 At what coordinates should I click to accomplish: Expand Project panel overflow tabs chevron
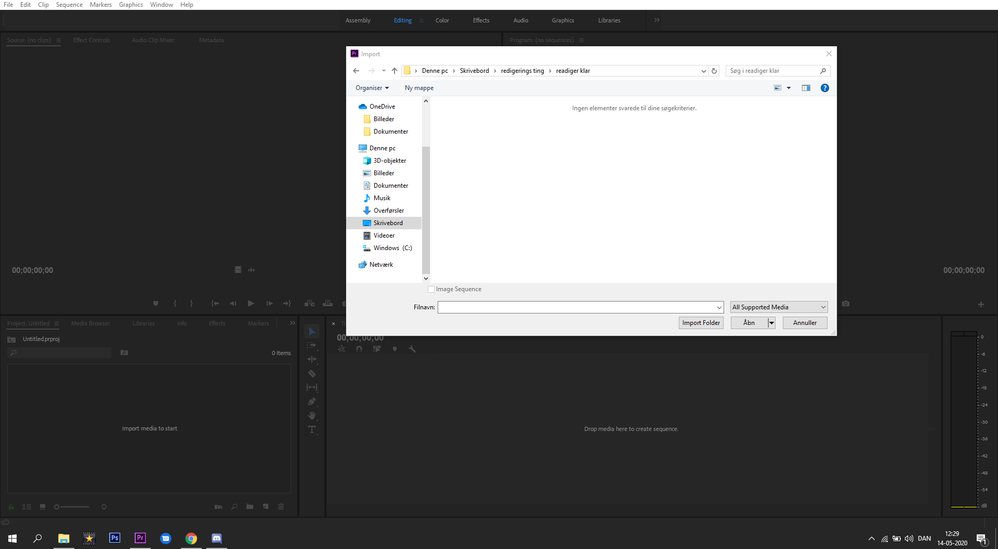(292, 323)
